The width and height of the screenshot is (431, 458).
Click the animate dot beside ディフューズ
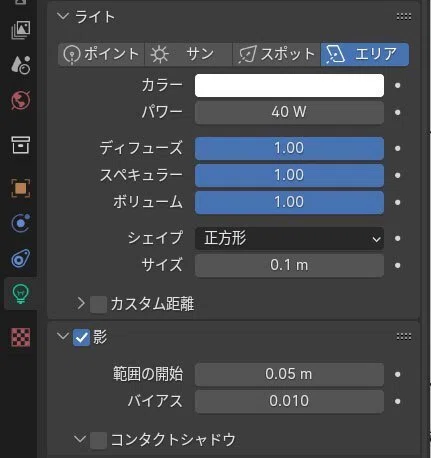pyautogui.click(x=397, y=148)
